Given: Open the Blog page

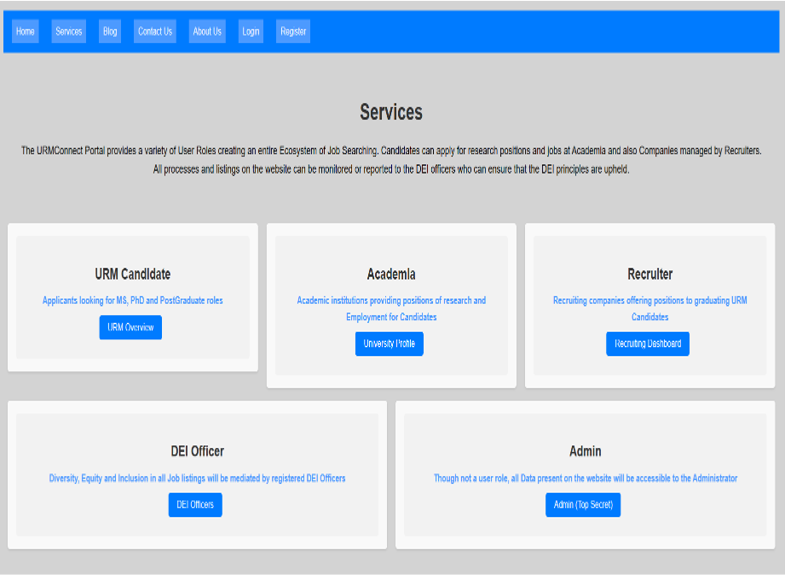Looking at the screenshot, I should pos(110,32).
